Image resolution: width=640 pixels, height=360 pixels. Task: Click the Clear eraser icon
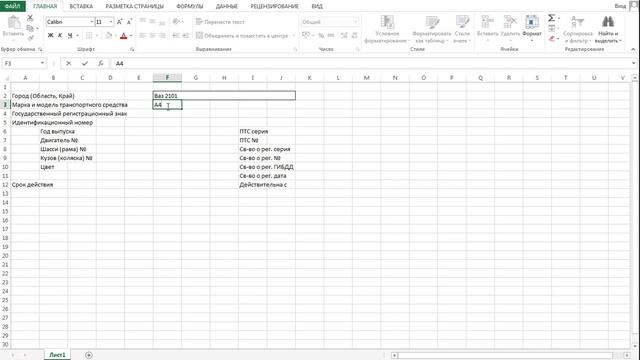[x=551, y=38]
